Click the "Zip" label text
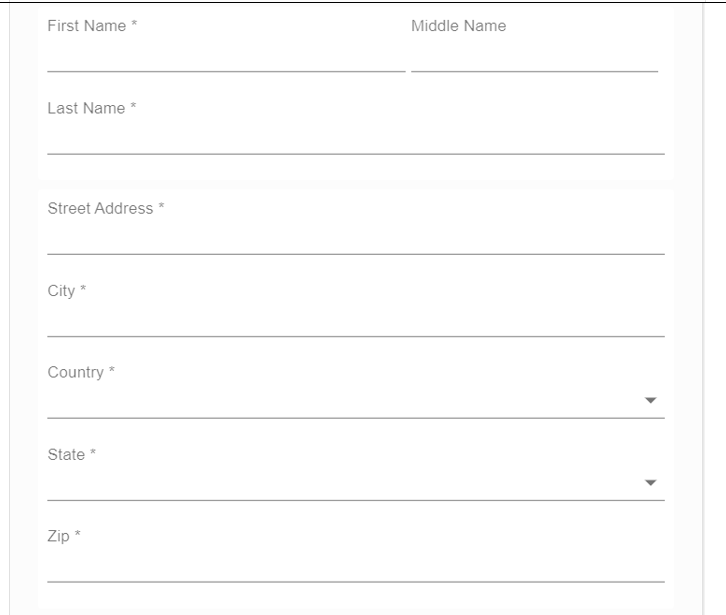The width and height of the screenshot is (726, 615). pyautogui.click(x=58, y=536)
